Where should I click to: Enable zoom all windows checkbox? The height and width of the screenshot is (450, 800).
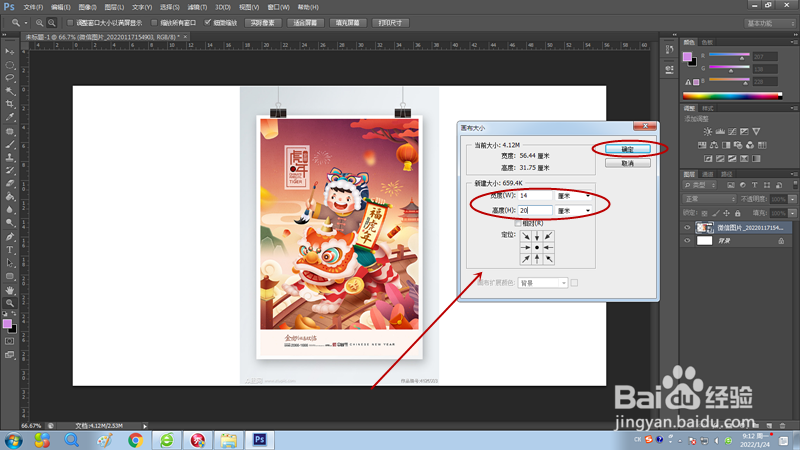(x=154, y=23)
